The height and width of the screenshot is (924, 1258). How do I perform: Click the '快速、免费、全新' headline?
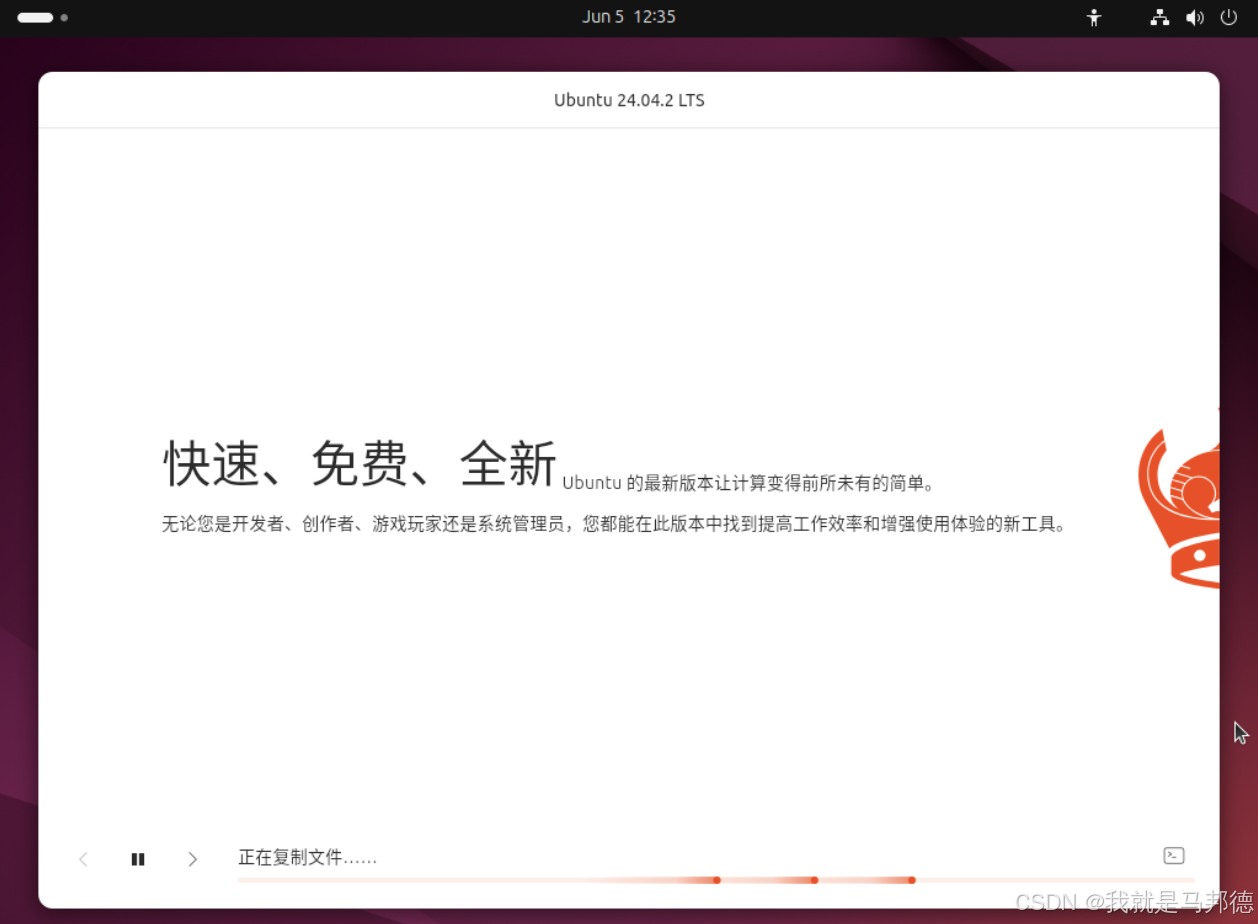click(x=360, y=464)
